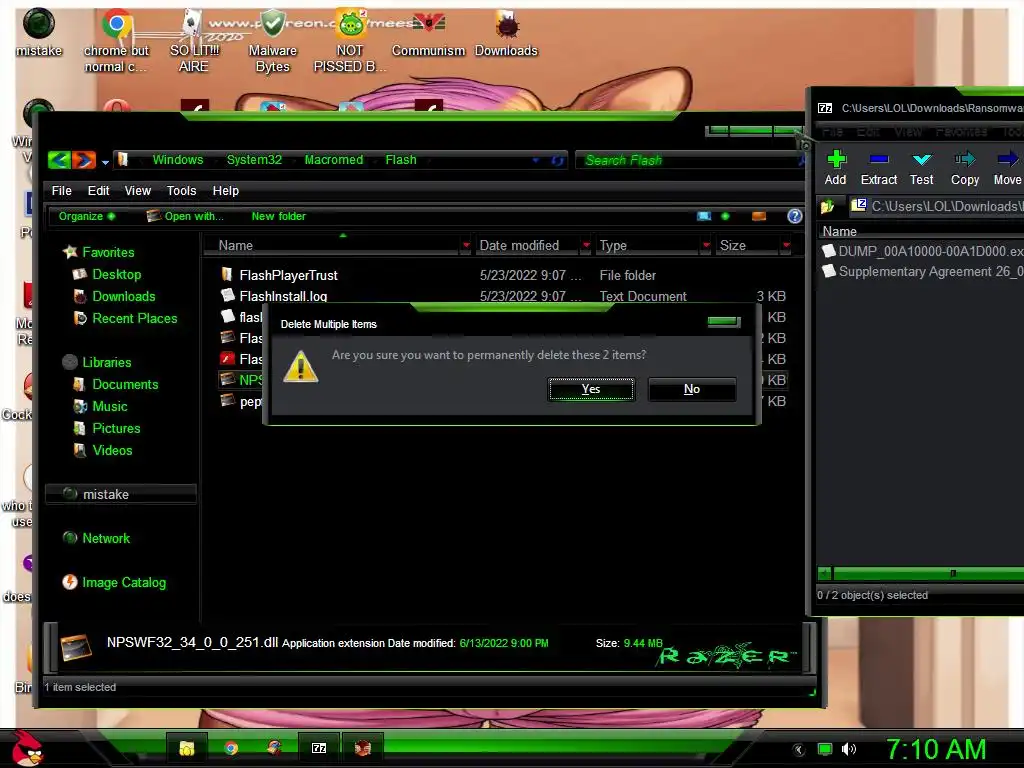Open the Downloads desktop icon

(x=506, y=34)
